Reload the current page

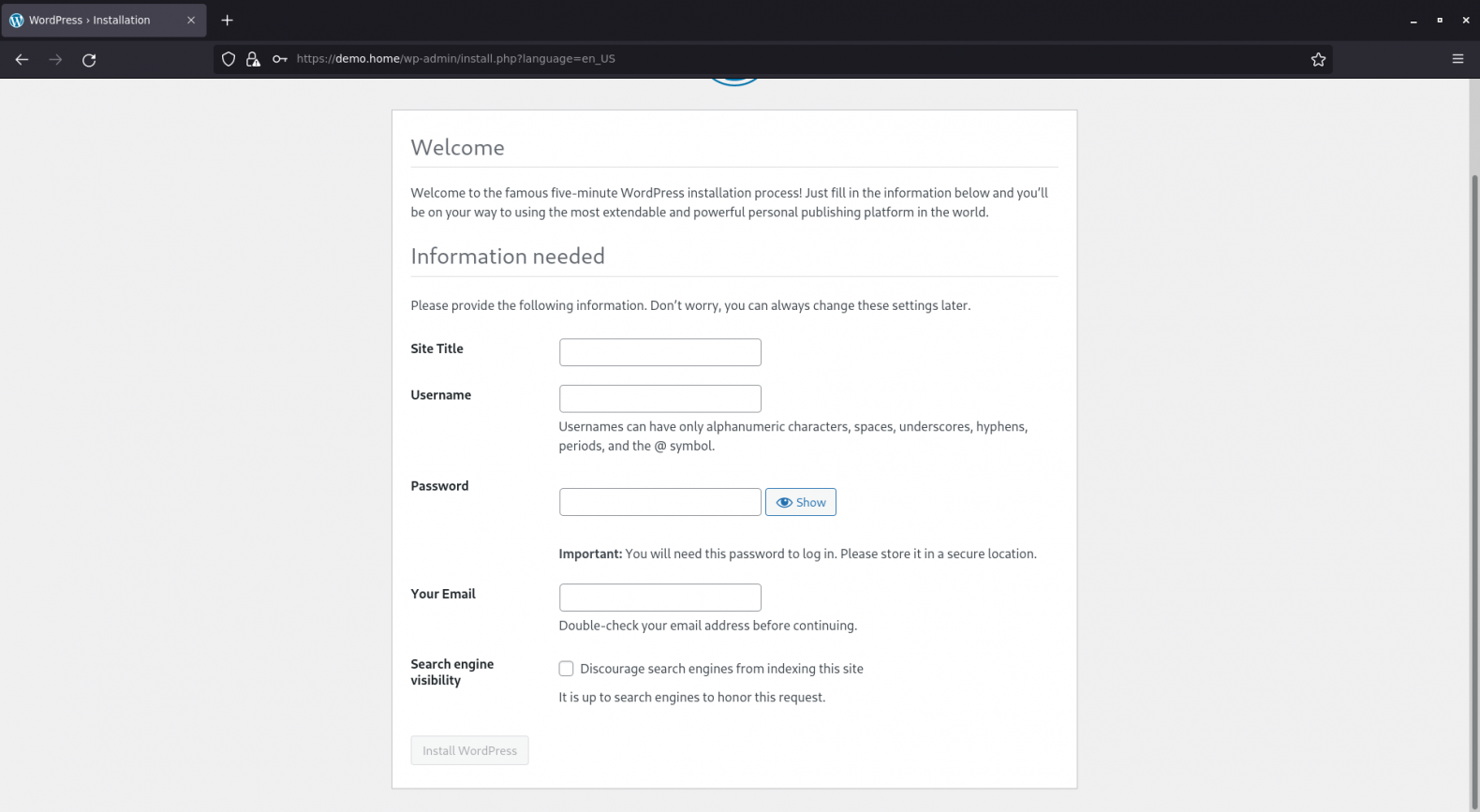click(89, 60)
